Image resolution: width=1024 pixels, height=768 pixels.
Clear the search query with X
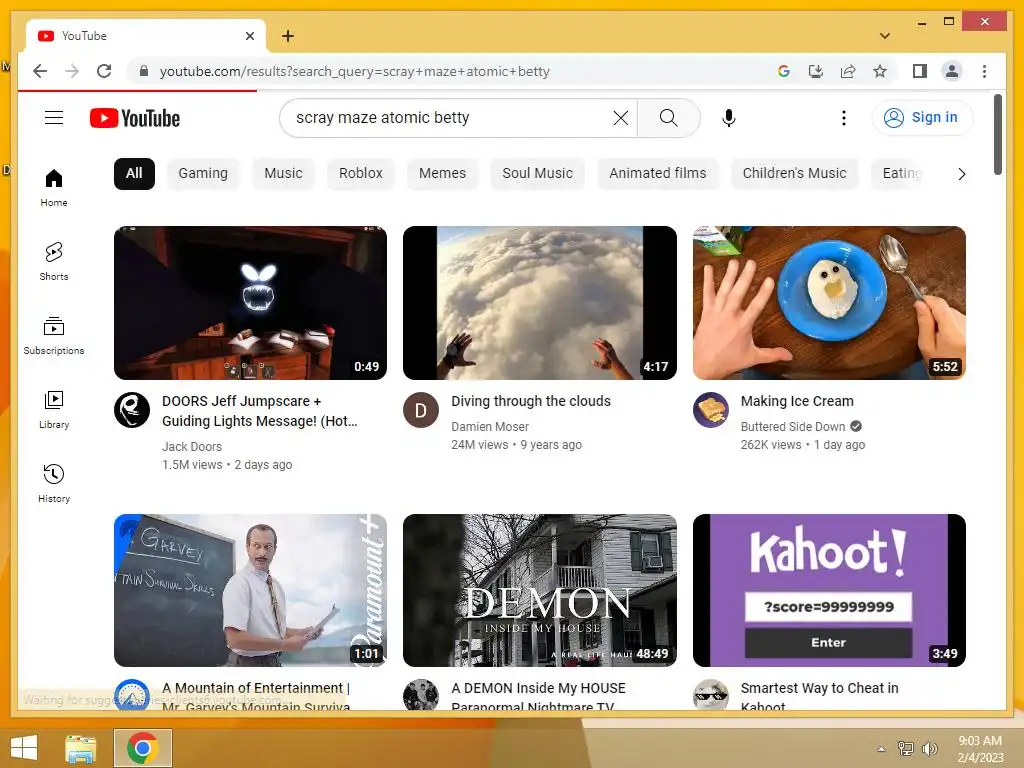click(x=620, y=118)
